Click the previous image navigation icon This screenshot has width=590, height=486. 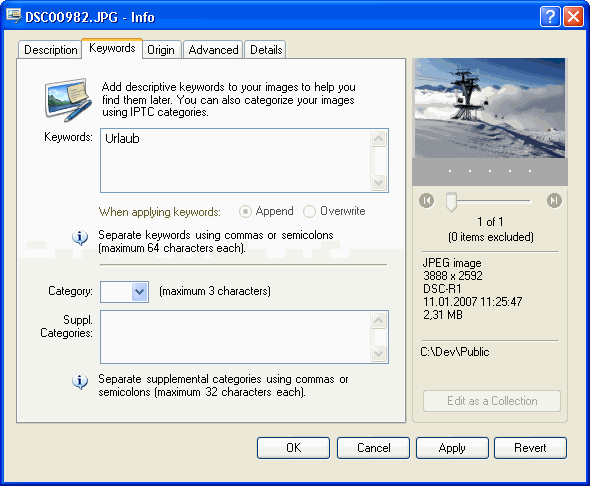pos(426,200)
